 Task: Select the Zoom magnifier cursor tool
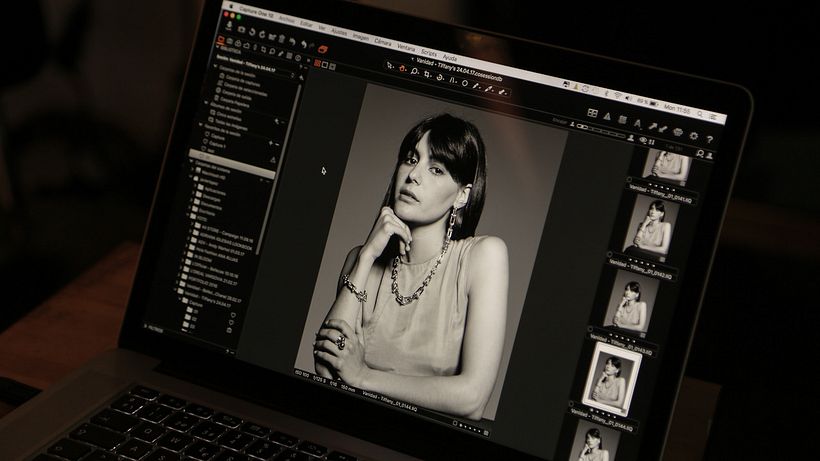click(414, 72)
